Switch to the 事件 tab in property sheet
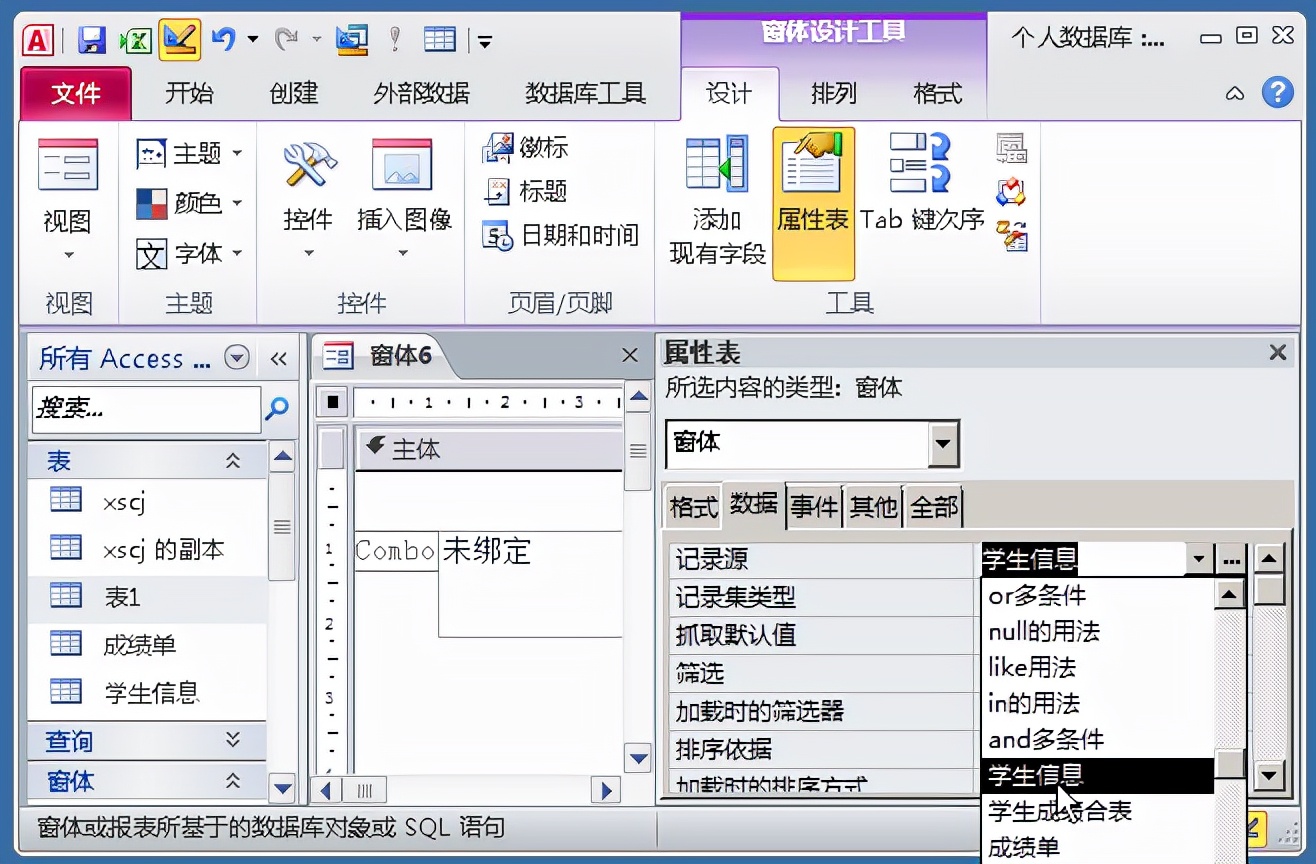 (815, 506)
